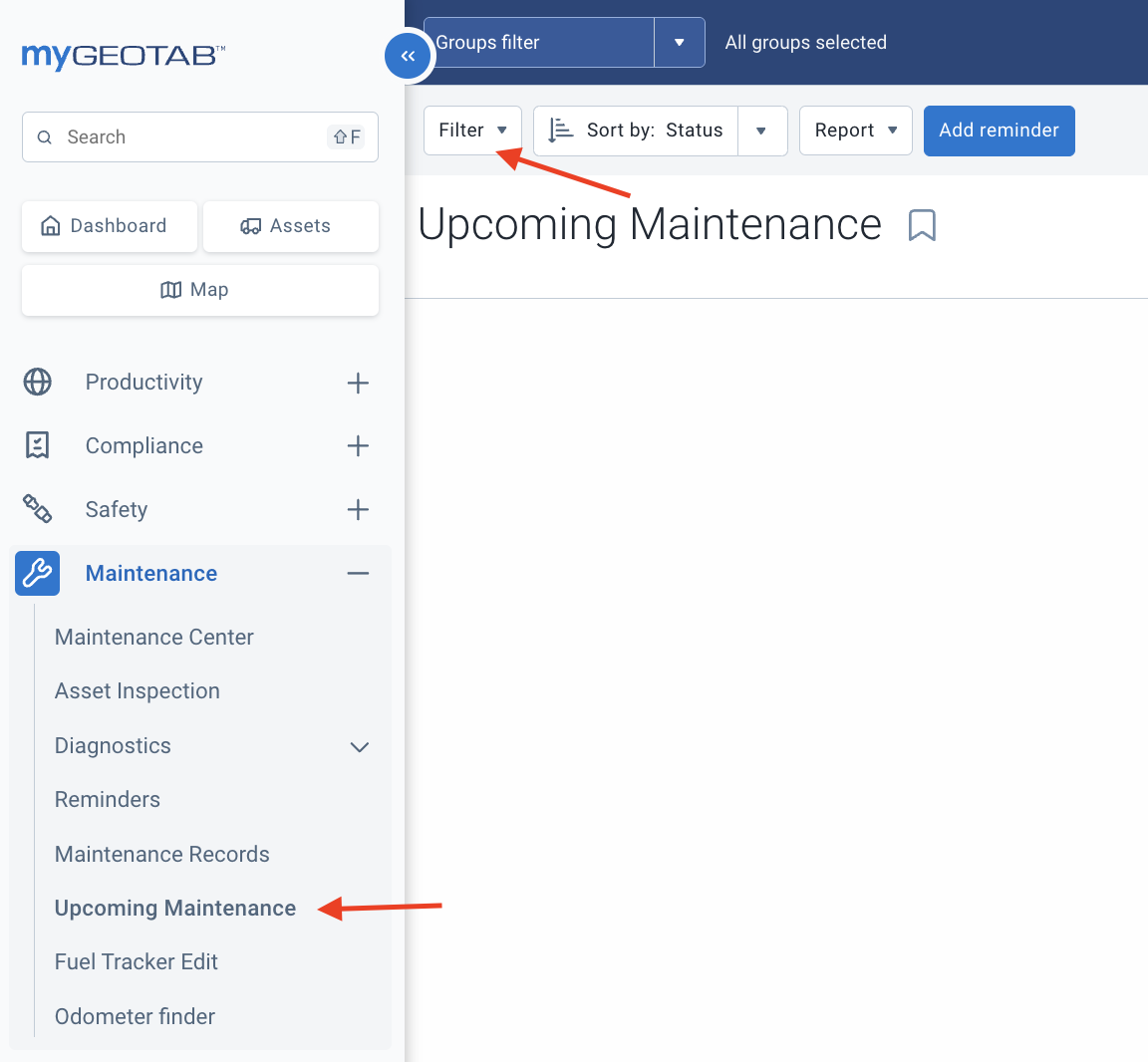Viewport: 1148px width, 1062px height.
Task: Open the Report dropdown
Action: pyautogui.click(x=855, y=131)
